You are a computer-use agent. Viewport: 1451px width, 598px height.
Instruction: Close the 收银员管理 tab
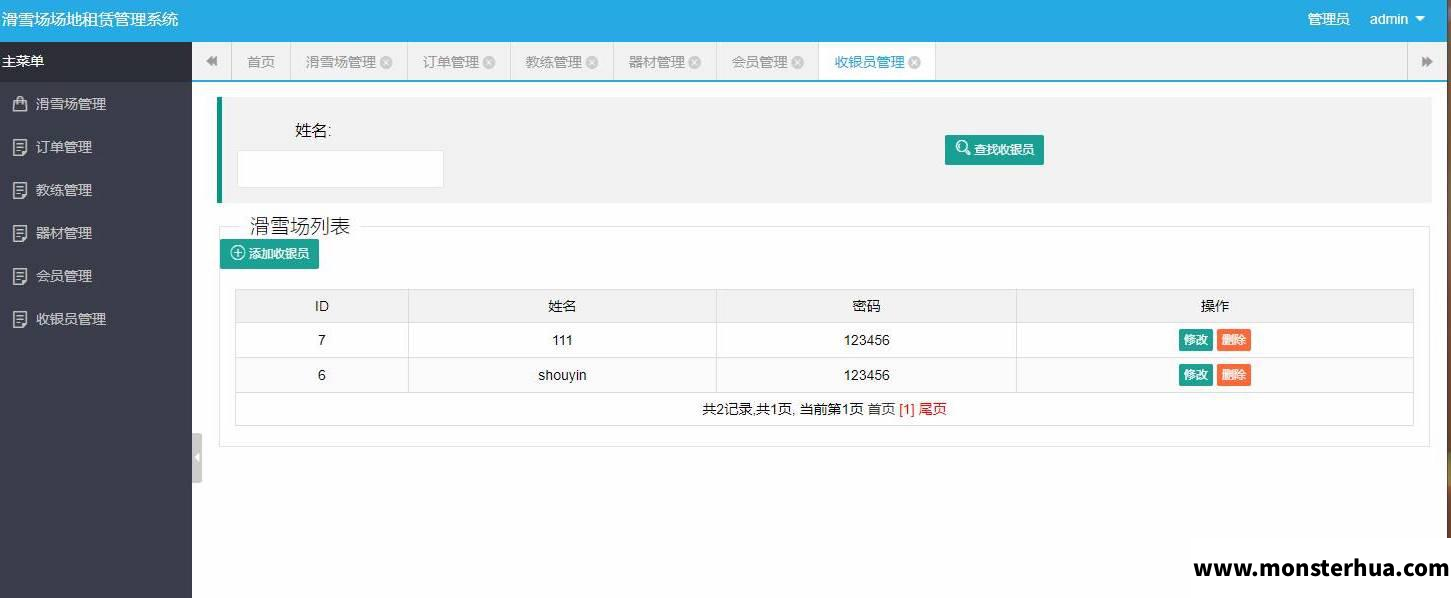click(915, 62)
